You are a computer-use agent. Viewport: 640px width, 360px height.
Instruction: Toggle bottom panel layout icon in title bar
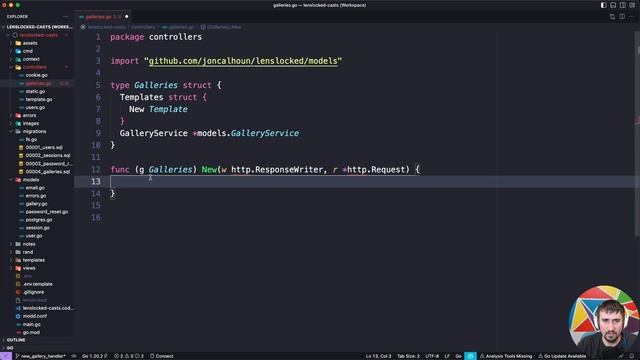[x=613, y=5]
